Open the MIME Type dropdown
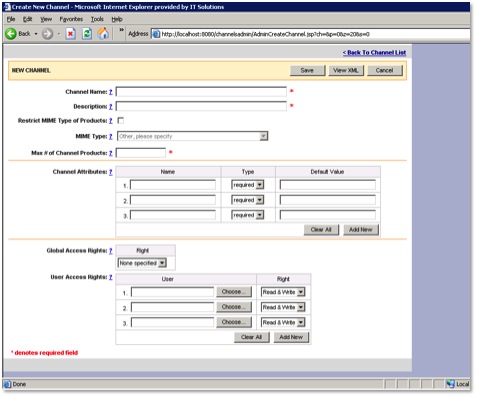Viewport: 477px width, 397px height. point(192,136)
